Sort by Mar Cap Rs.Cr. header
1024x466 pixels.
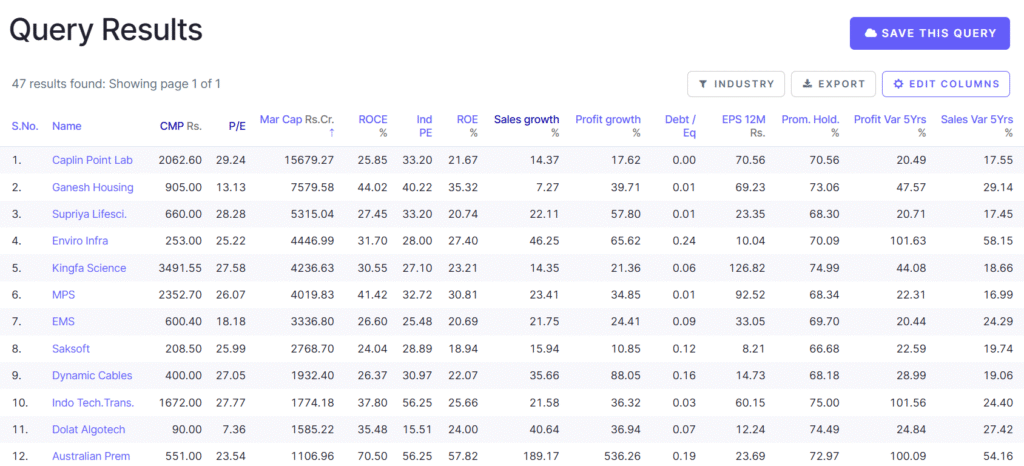(x=297, y=120)
